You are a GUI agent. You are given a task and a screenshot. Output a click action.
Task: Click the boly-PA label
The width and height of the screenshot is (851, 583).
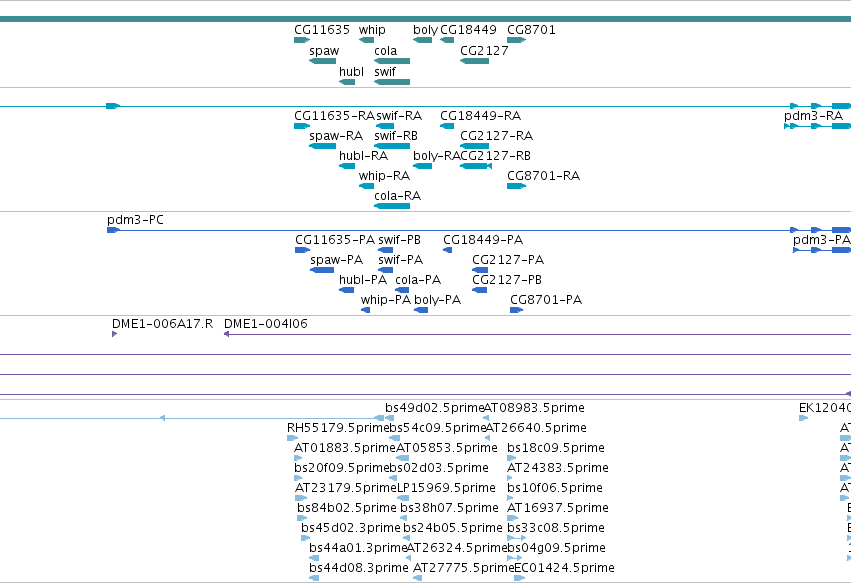pyautogui.click(x=437, y=300)
